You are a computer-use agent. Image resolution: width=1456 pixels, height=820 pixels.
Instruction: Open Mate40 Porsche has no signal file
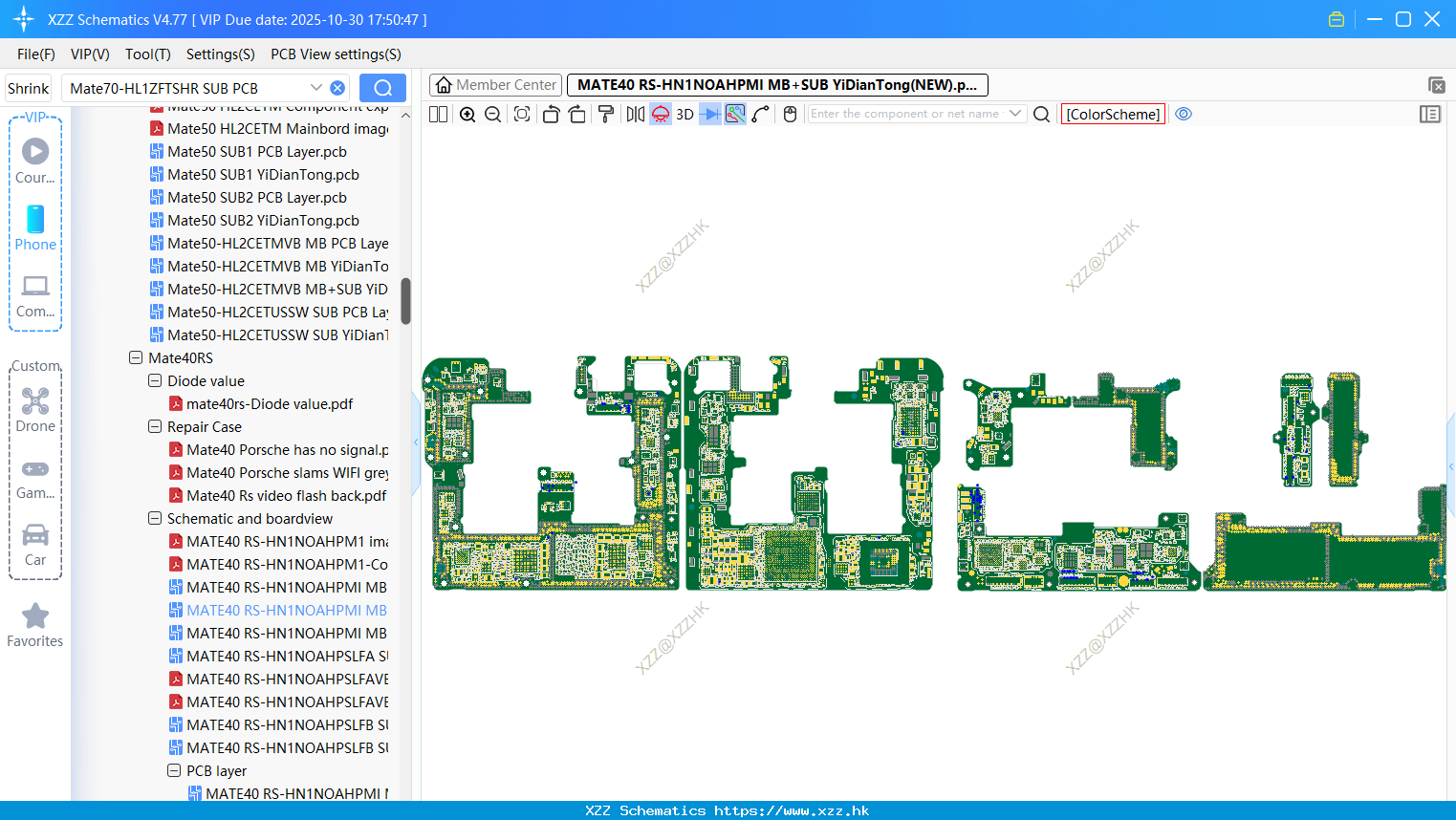(279, 450)
